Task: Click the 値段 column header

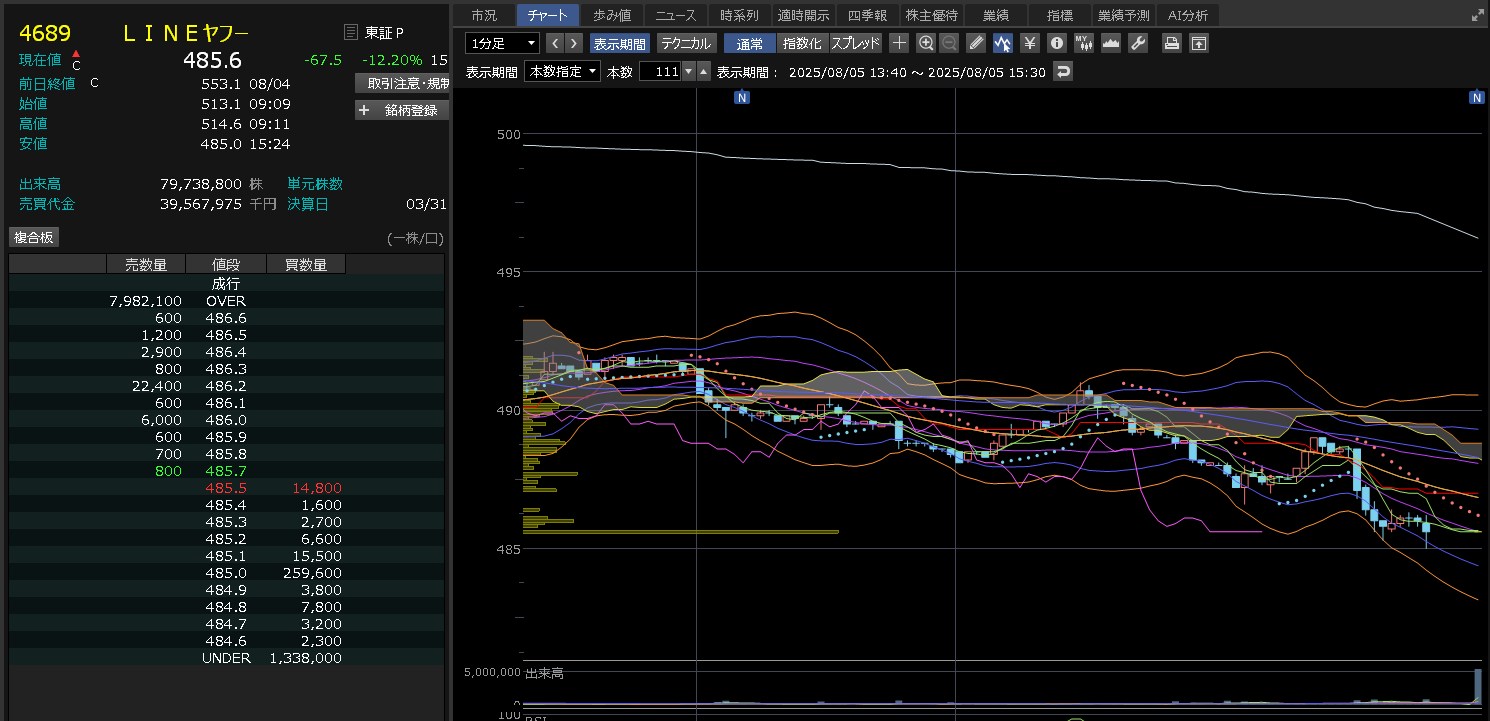Action: click(x=226, y=264)
